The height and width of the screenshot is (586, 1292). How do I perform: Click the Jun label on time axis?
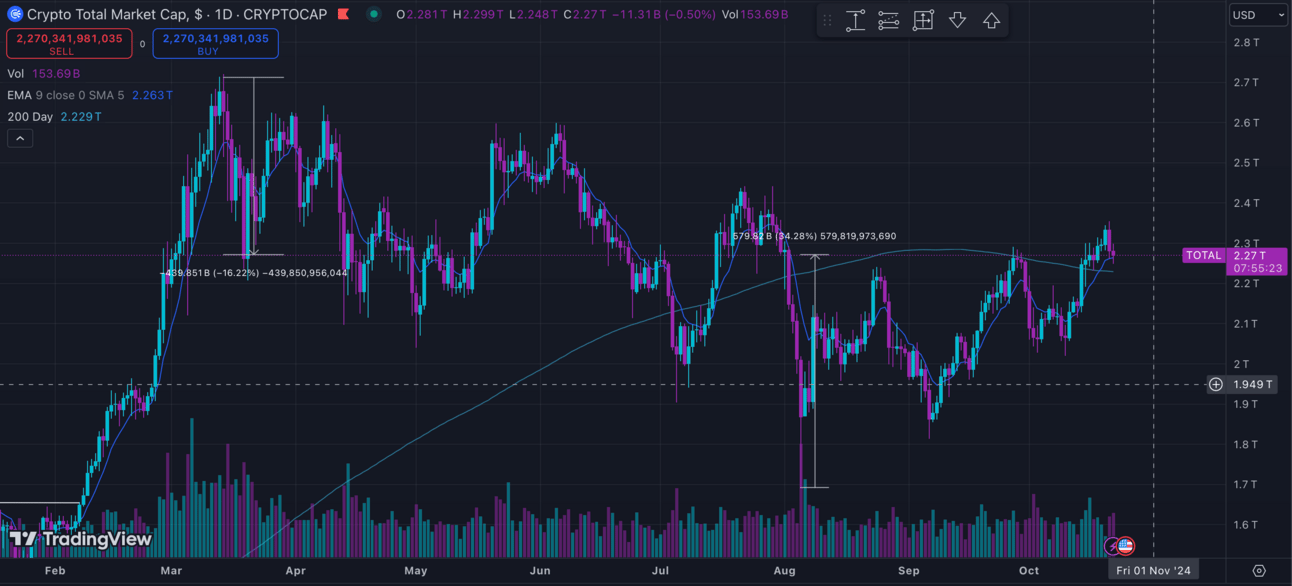[x=540, y=571]
